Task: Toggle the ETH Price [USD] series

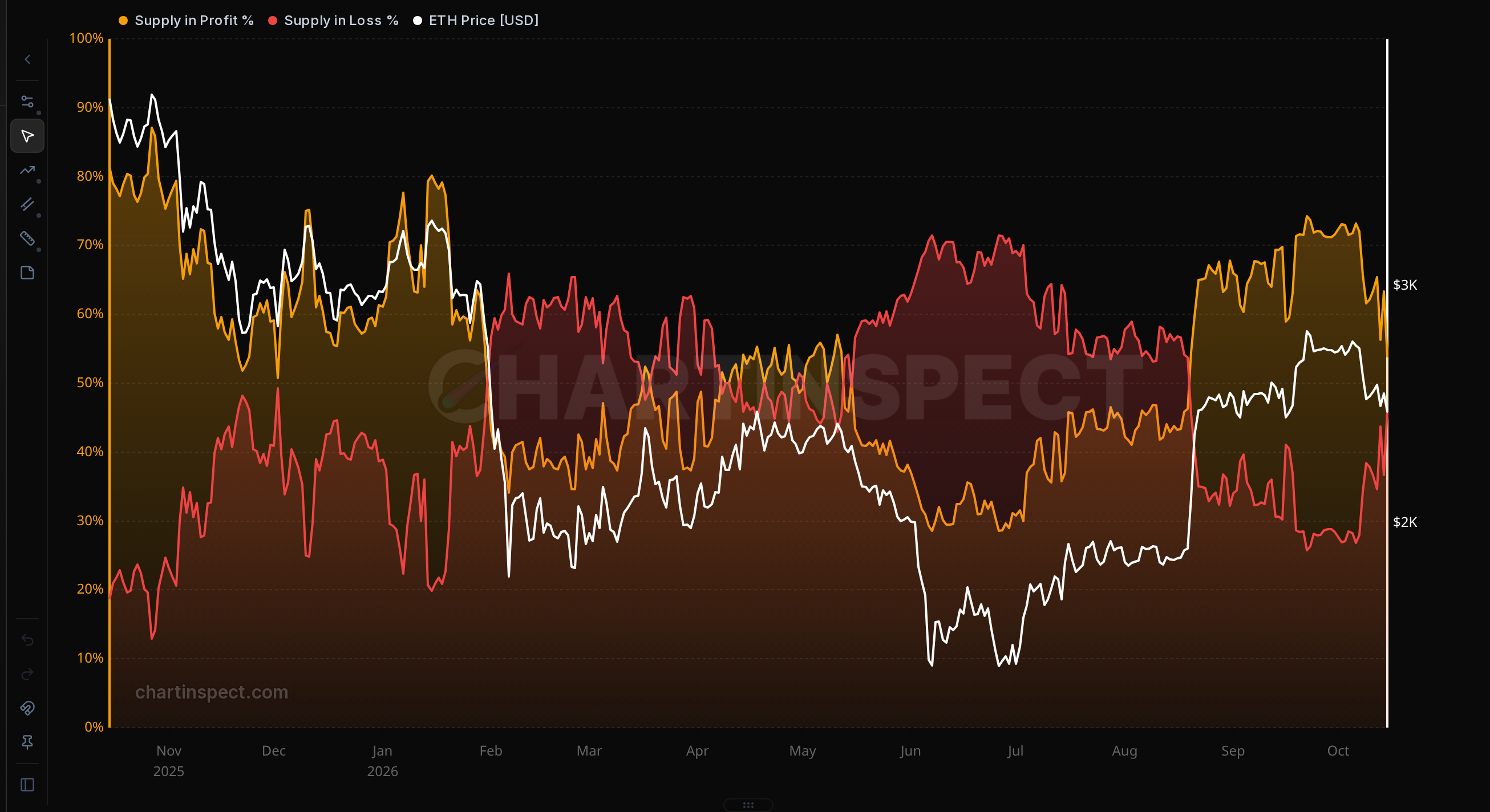Action: (x=476, y=21)
